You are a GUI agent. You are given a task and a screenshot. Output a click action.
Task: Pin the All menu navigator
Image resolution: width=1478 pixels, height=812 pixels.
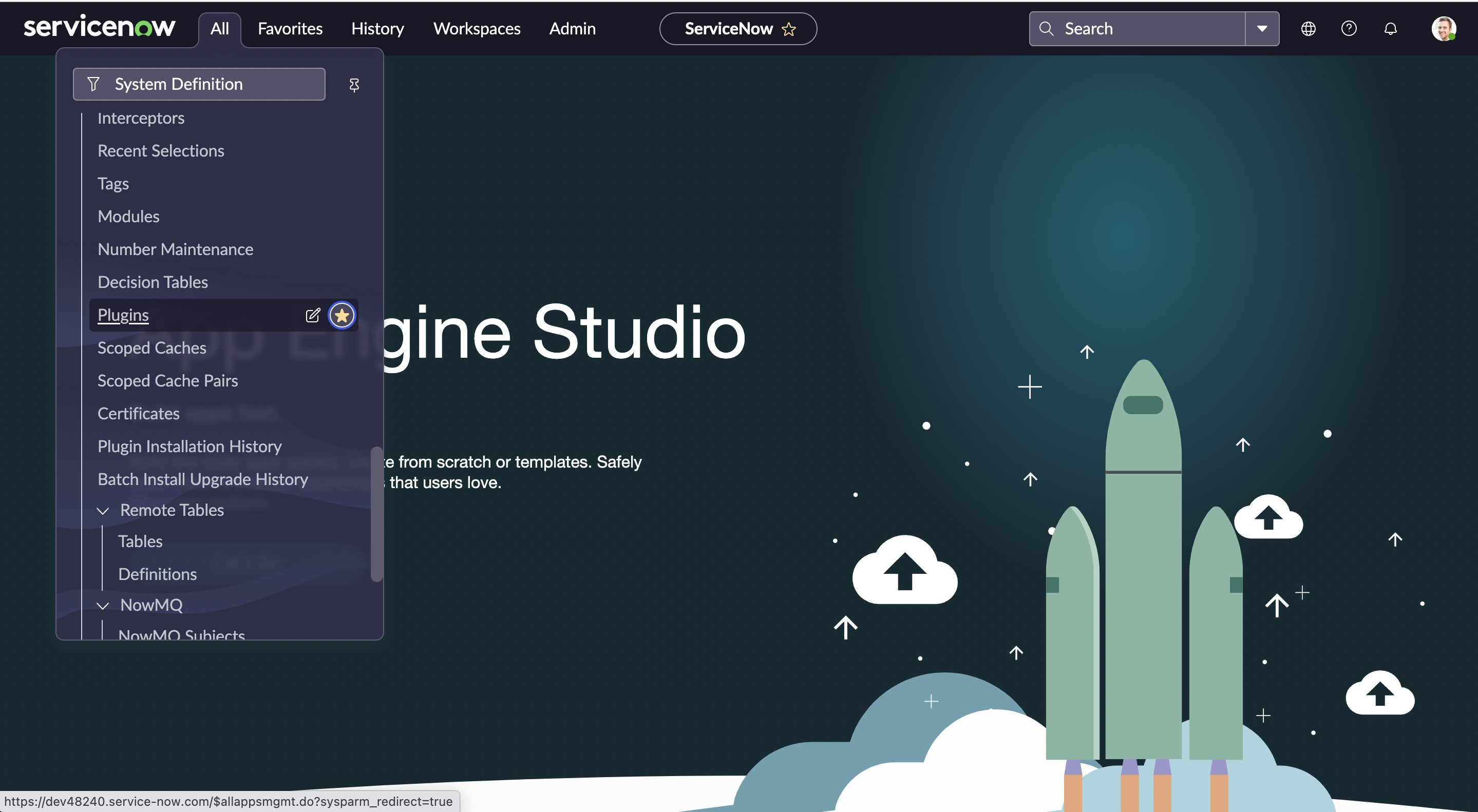[x=354, y=85]
